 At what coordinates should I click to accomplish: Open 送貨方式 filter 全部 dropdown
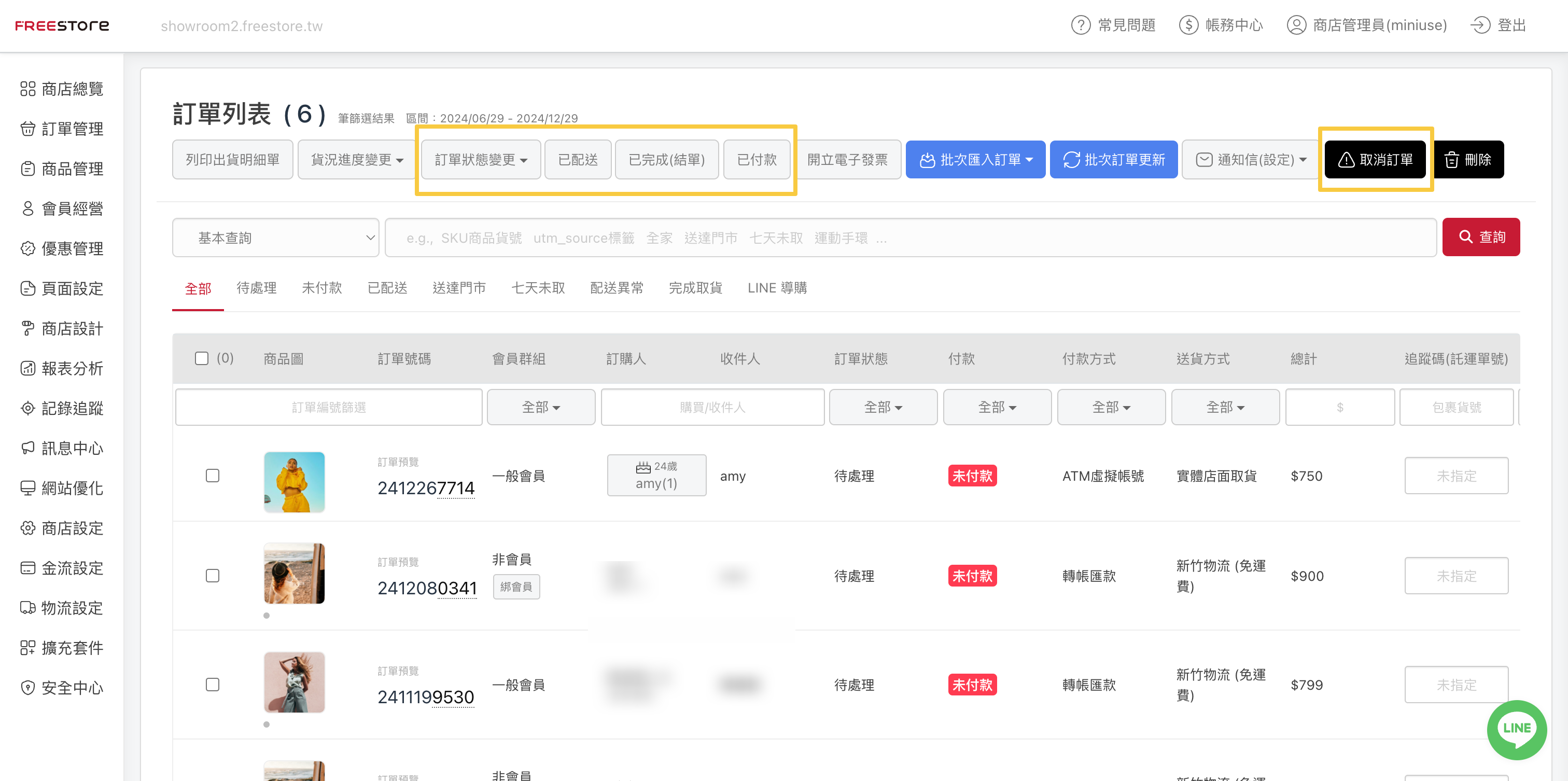tap(1225, 407)
